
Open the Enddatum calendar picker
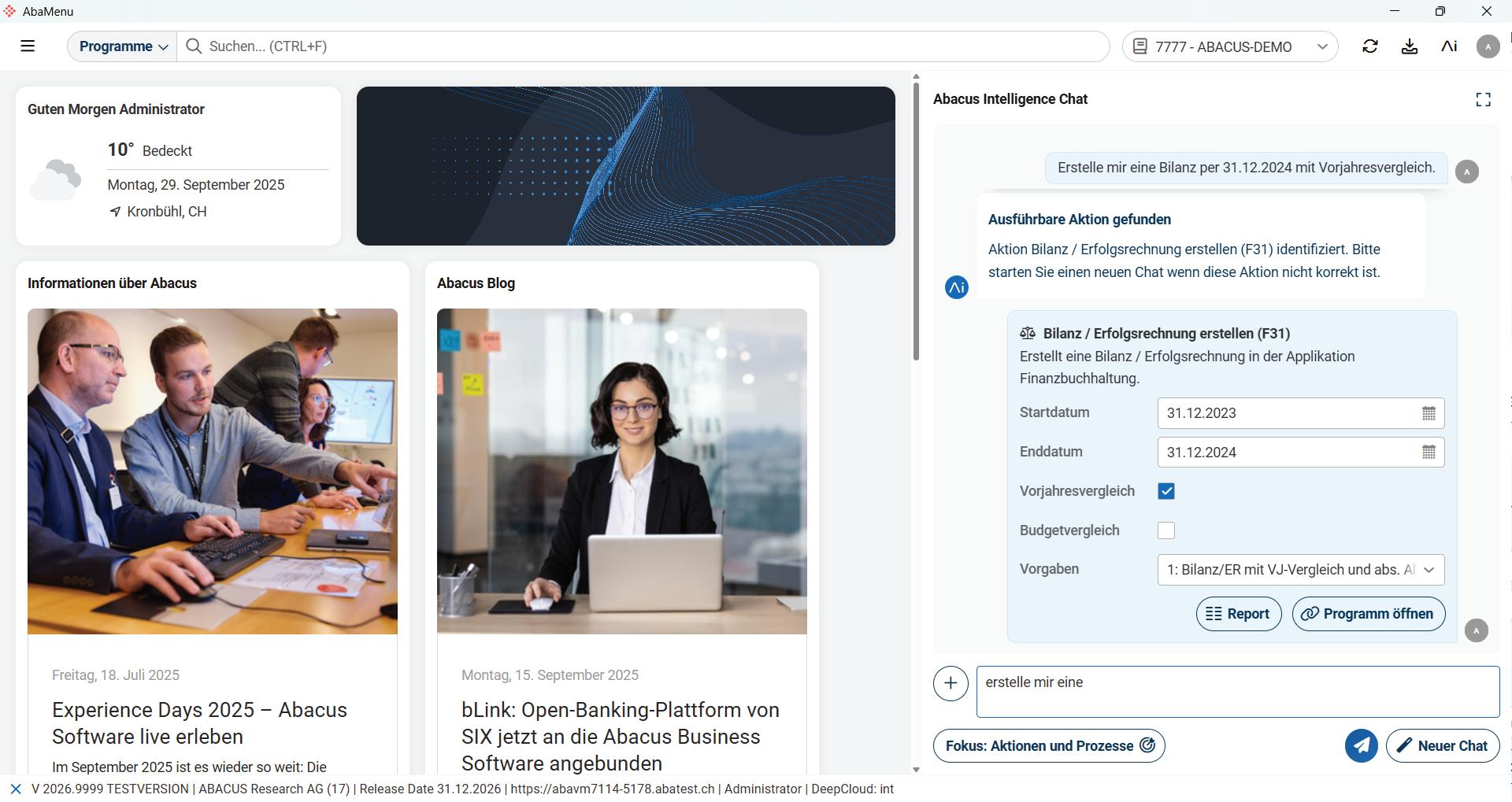coord(1429,453)
